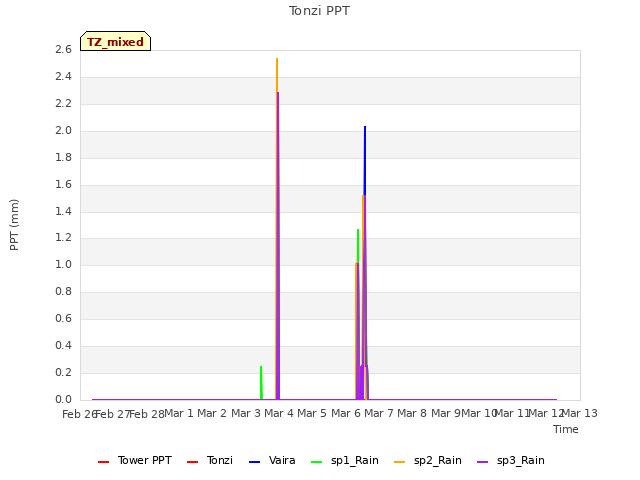Click the 2.0 y-axis tick value
Viewport: 640px width, 480px height.
pyautogui.click(x=63, y=131)
